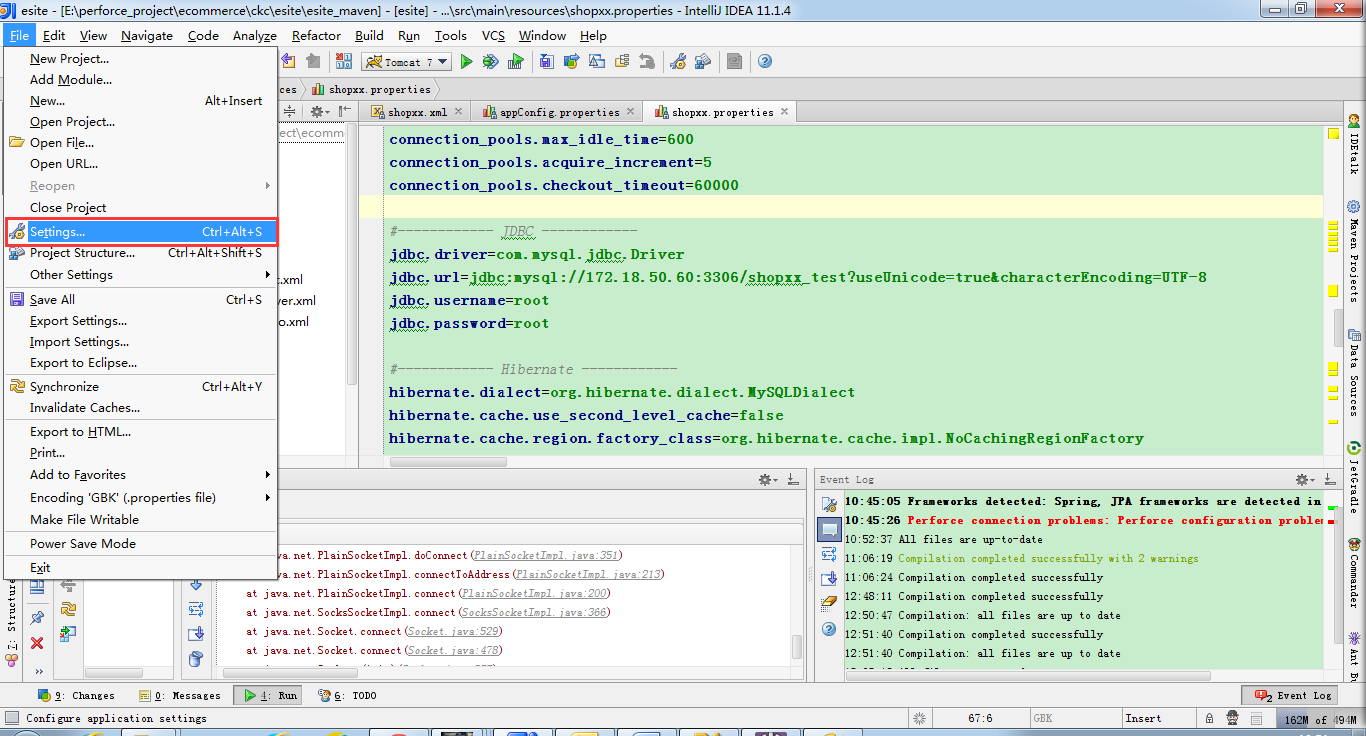Open the Messages tool window
Image resolution: width=1366 pixels, height=736 pixels.
point(180,695)
